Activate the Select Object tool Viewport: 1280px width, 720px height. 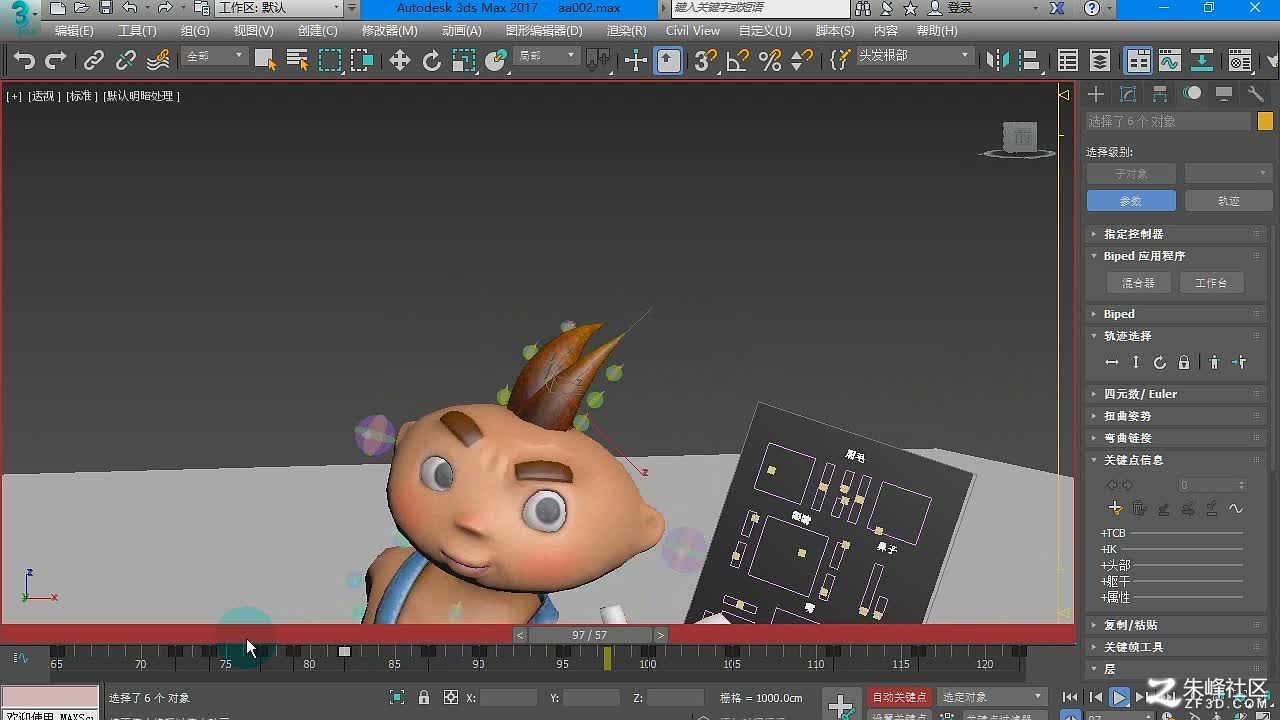click(265, 61)
